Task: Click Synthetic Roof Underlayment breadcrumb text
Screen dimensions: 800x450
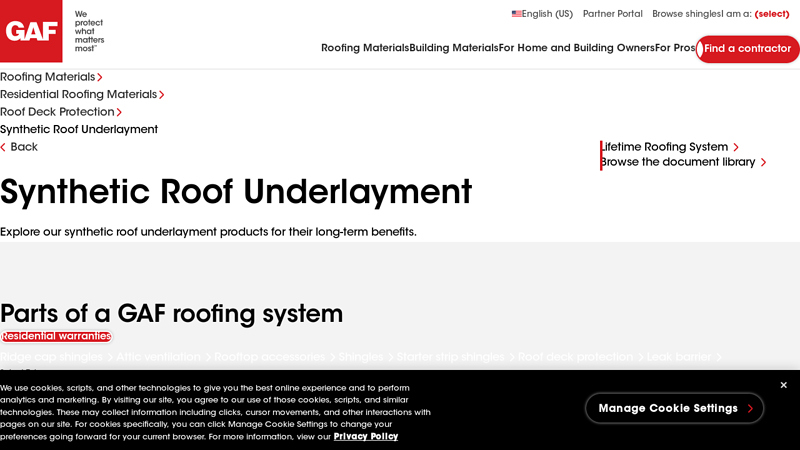Action: point(79,130)
